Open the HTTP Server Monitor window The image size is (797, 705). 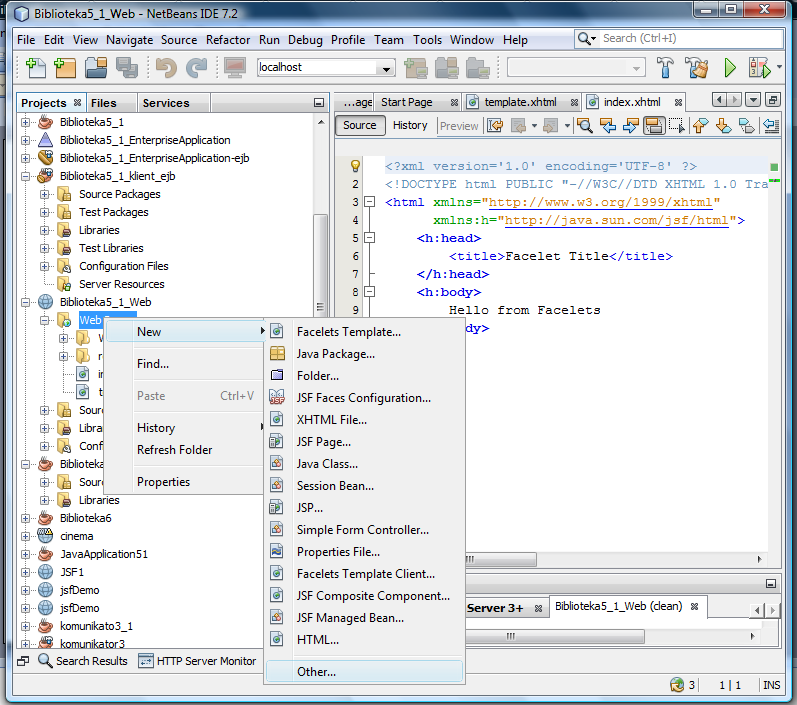(197, 661)
